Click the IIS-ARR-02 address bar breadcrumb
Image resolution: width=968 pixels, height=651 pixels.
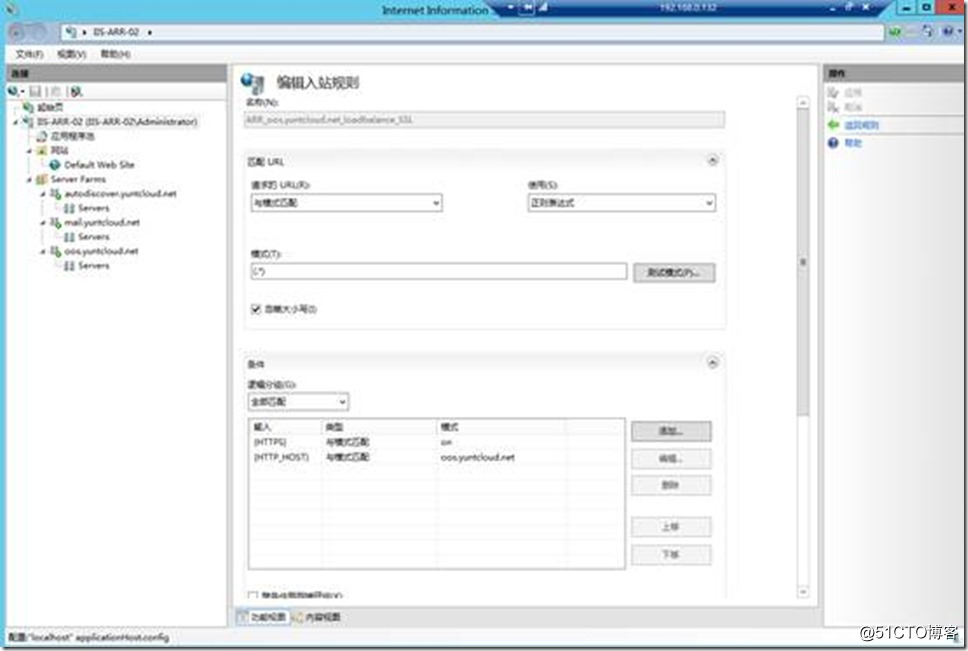pyautogui.click(x=116, y=32)
